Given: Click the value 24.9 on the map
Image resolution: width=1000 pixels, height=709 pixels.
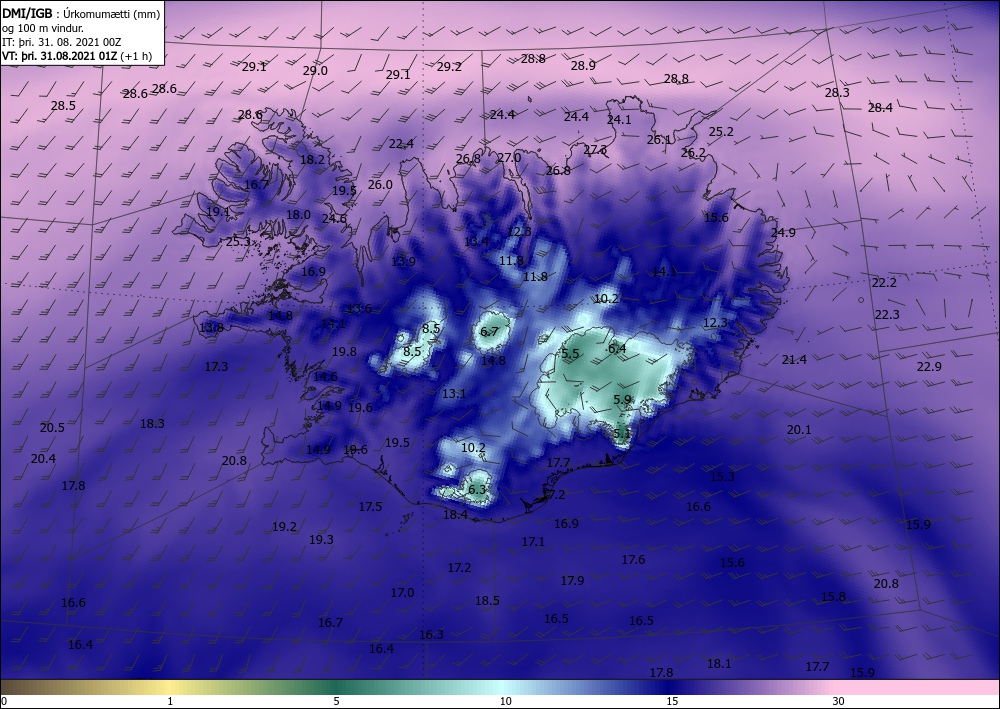Looking at the screenshot, I should (783, 233).
